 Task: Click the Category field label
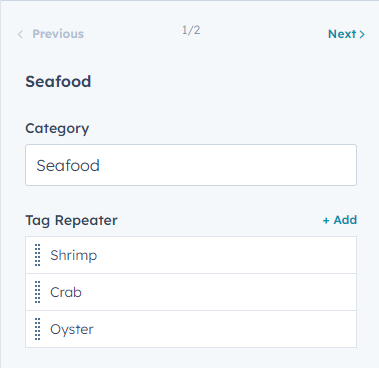tap(57, 129)
